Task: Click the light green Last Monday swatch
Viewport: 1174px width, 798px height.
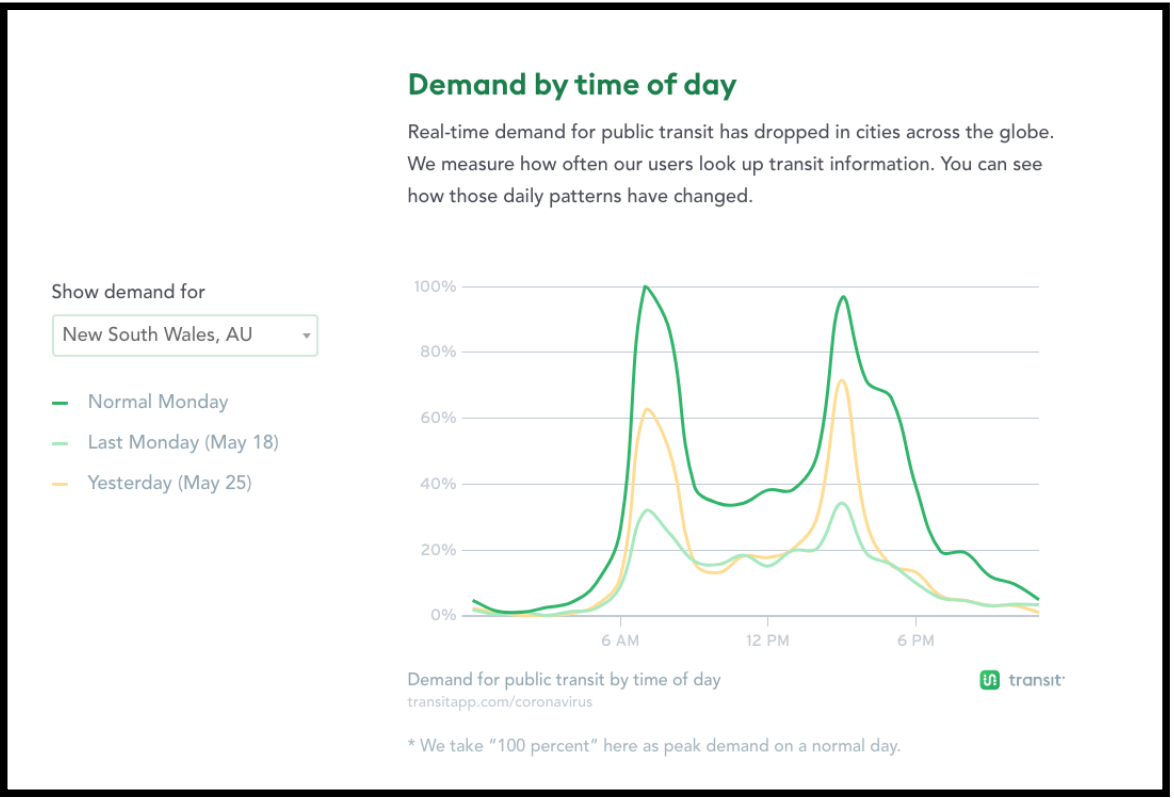Action: pyautogui.click(x=60, y=444)
